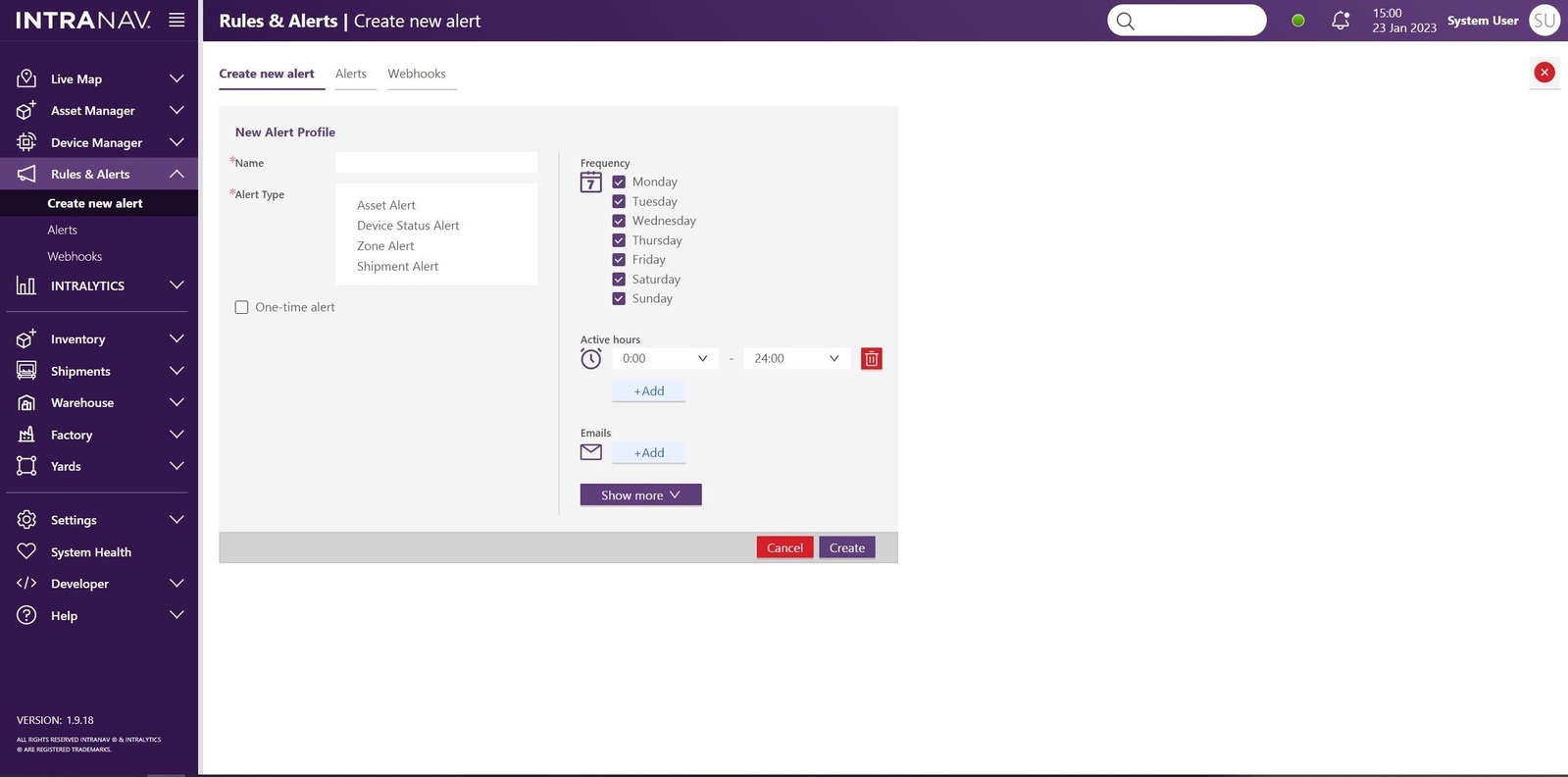Open the 0:00 start time dropdown
The image size is (1568, 777).
[x=664, y=359]
